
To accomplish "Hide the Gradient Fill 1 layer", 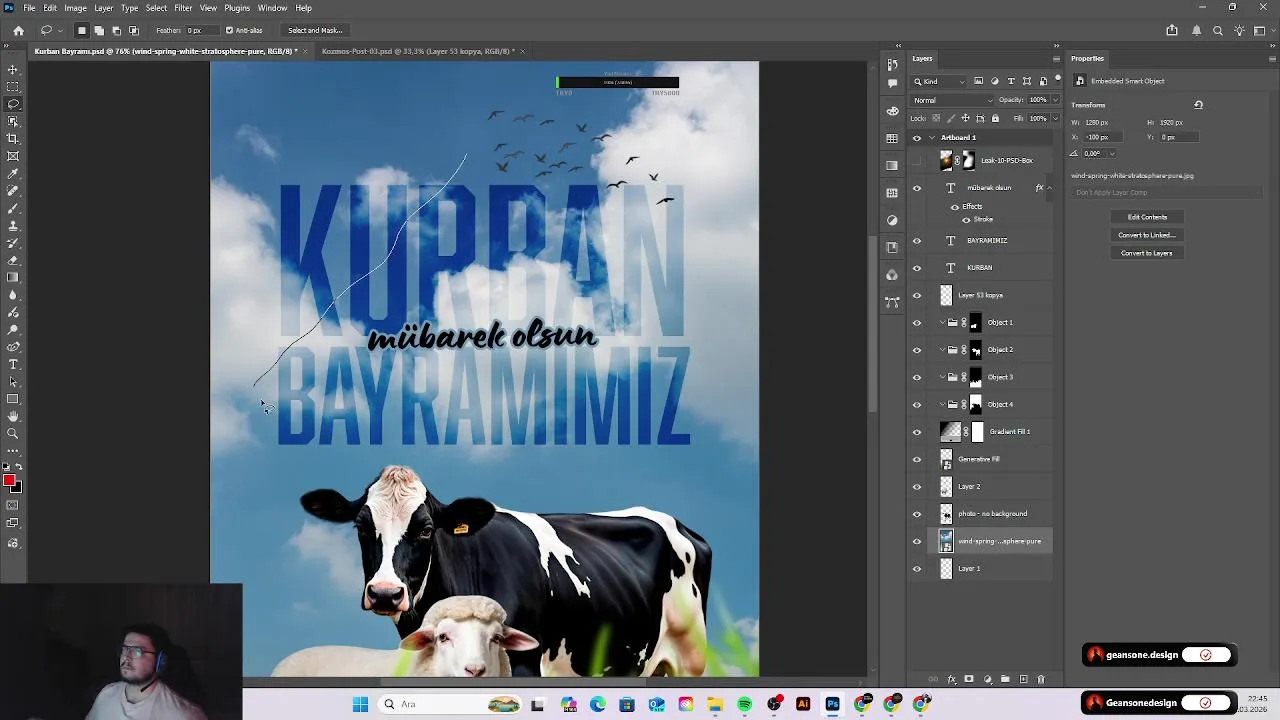I will pyautogui.click(x=917, y=432).
